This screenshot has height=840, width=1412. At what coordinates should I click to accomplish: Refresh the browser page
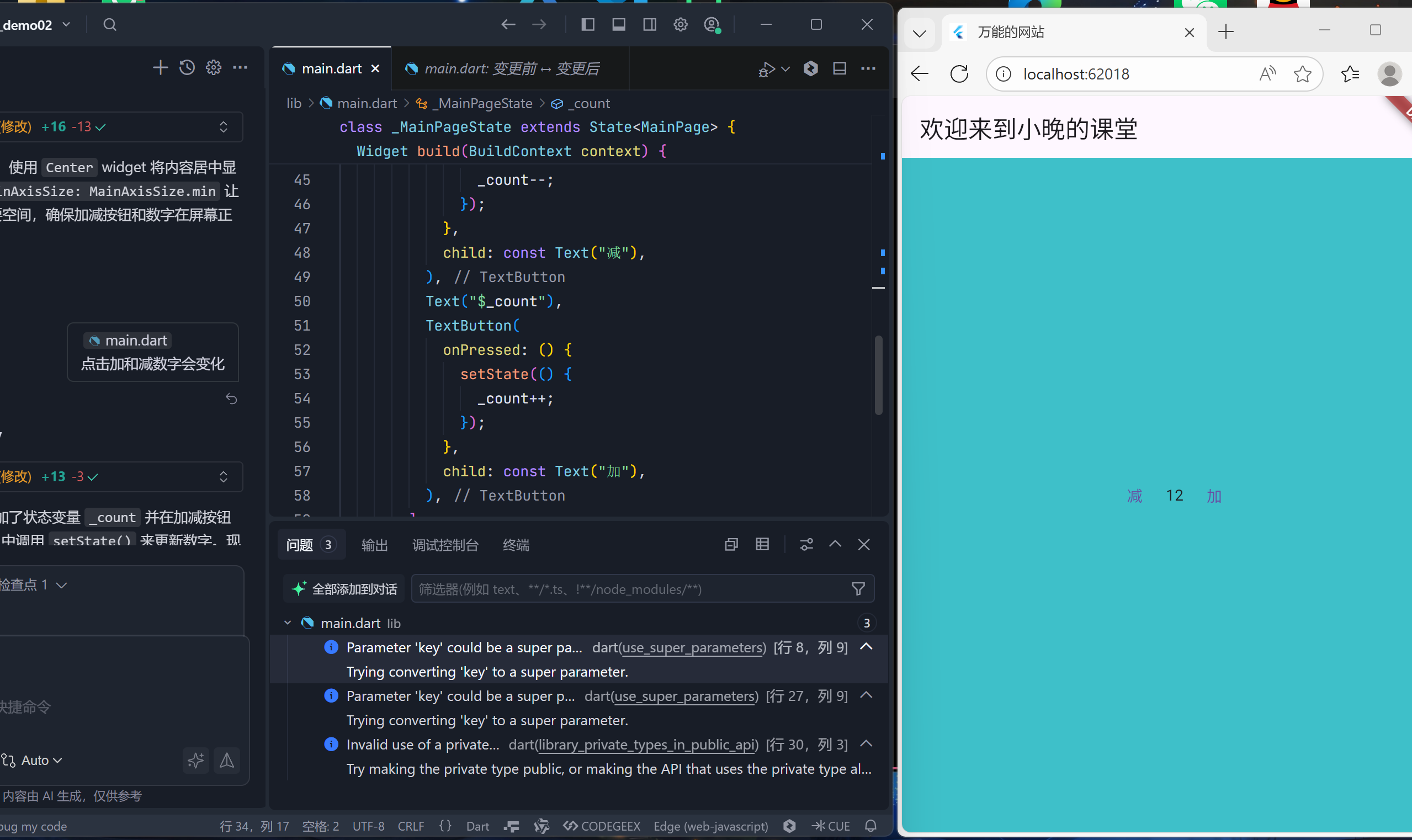959,74
